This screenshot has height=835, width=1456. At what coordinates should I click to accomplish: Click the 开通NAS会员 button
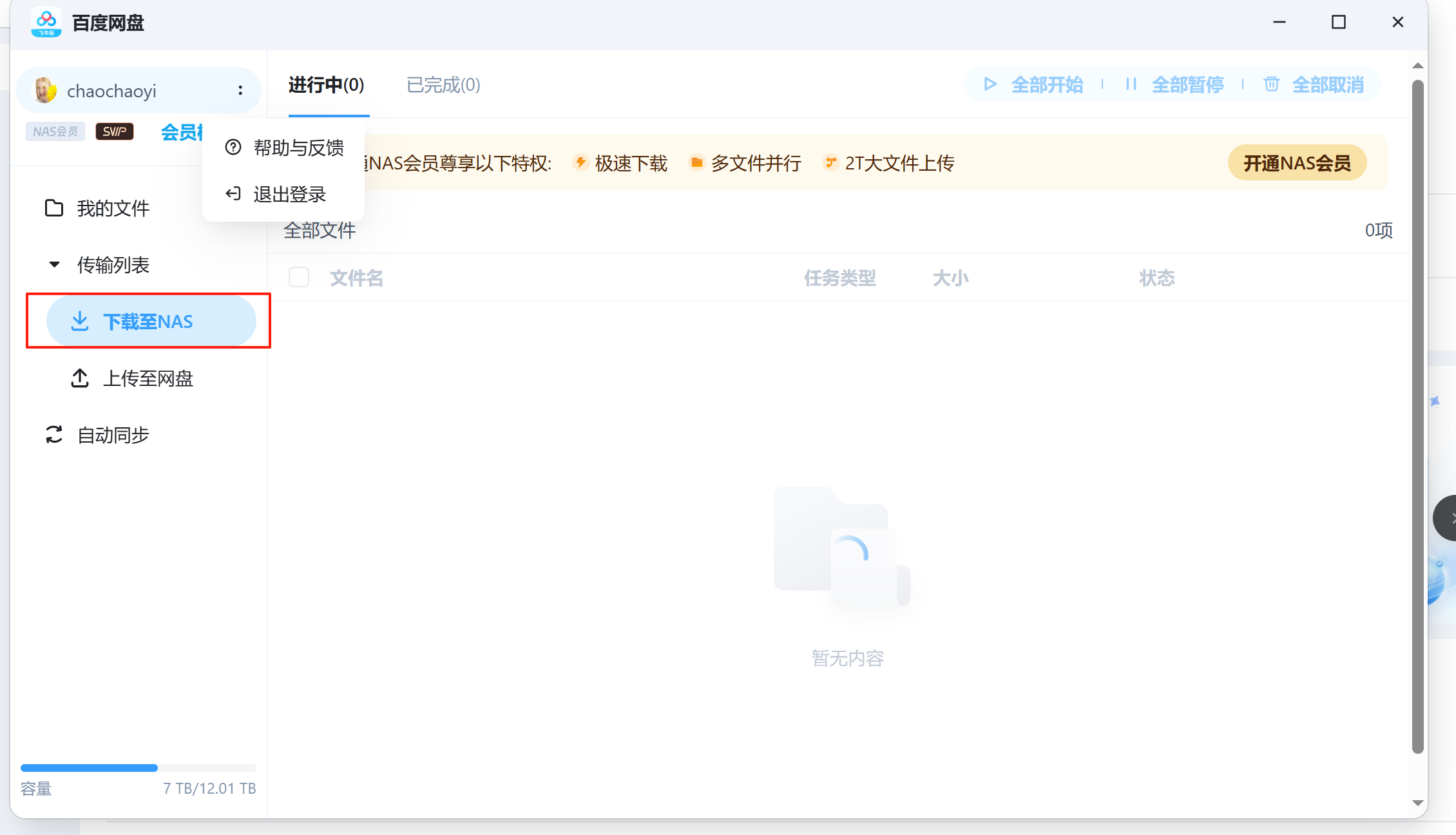click(x=1298, y=163)
